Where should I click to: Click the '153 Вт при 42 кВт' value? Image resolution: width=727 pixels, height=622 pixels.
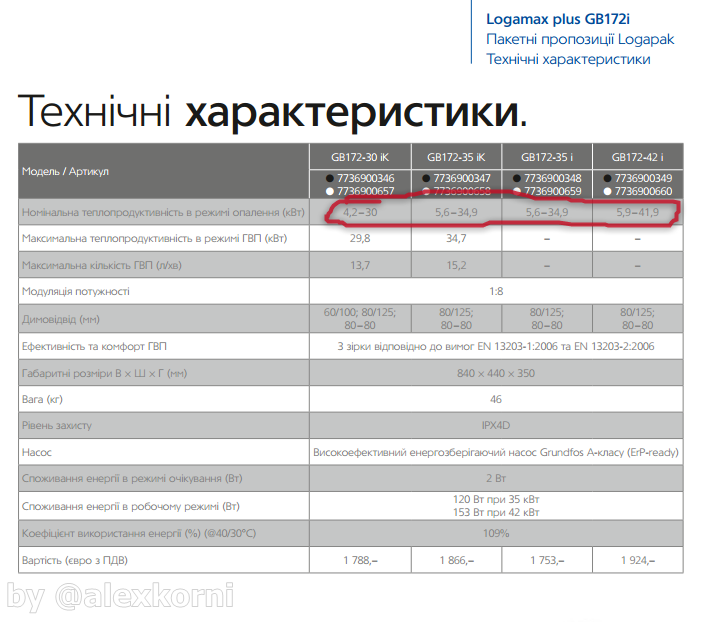point(496,513)
